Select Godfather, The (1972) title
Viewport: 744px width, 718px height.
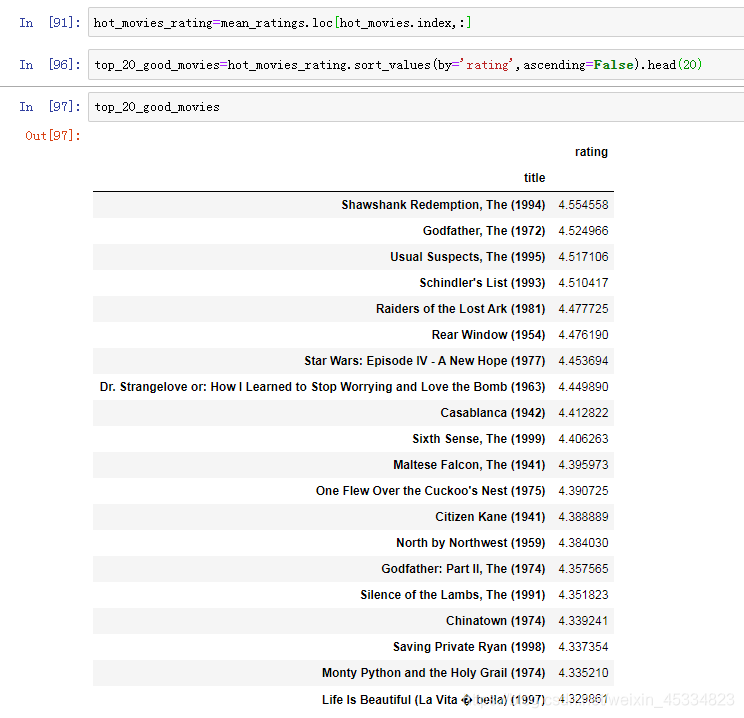[x=484, y=231]
